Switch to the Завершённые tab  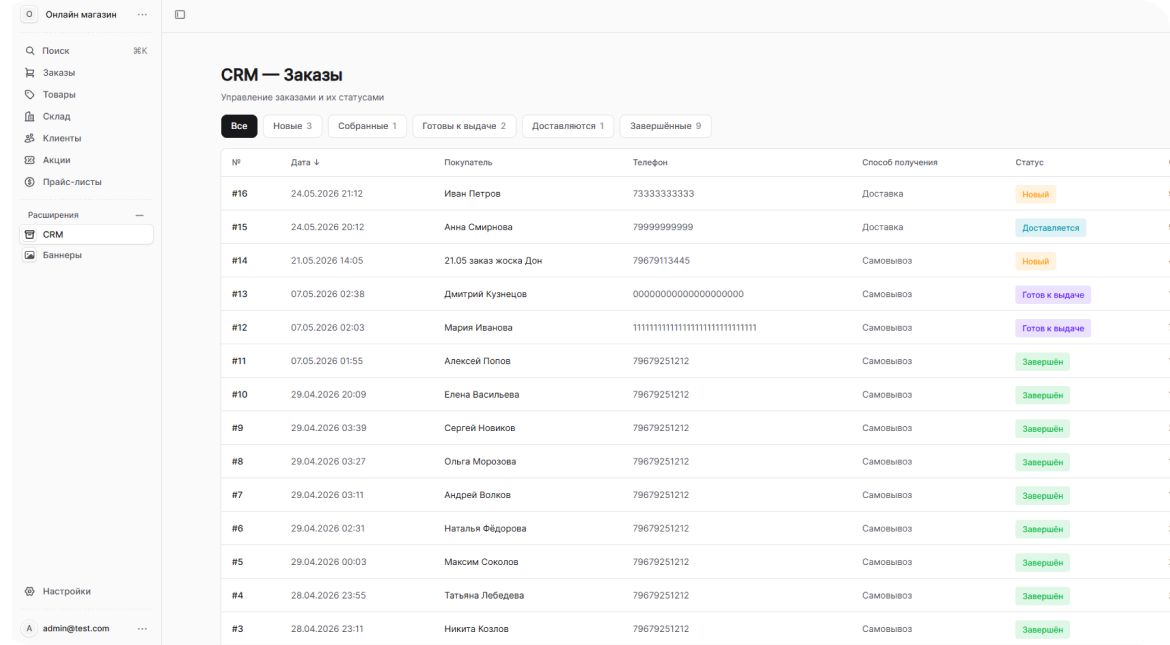pos(666,126)
